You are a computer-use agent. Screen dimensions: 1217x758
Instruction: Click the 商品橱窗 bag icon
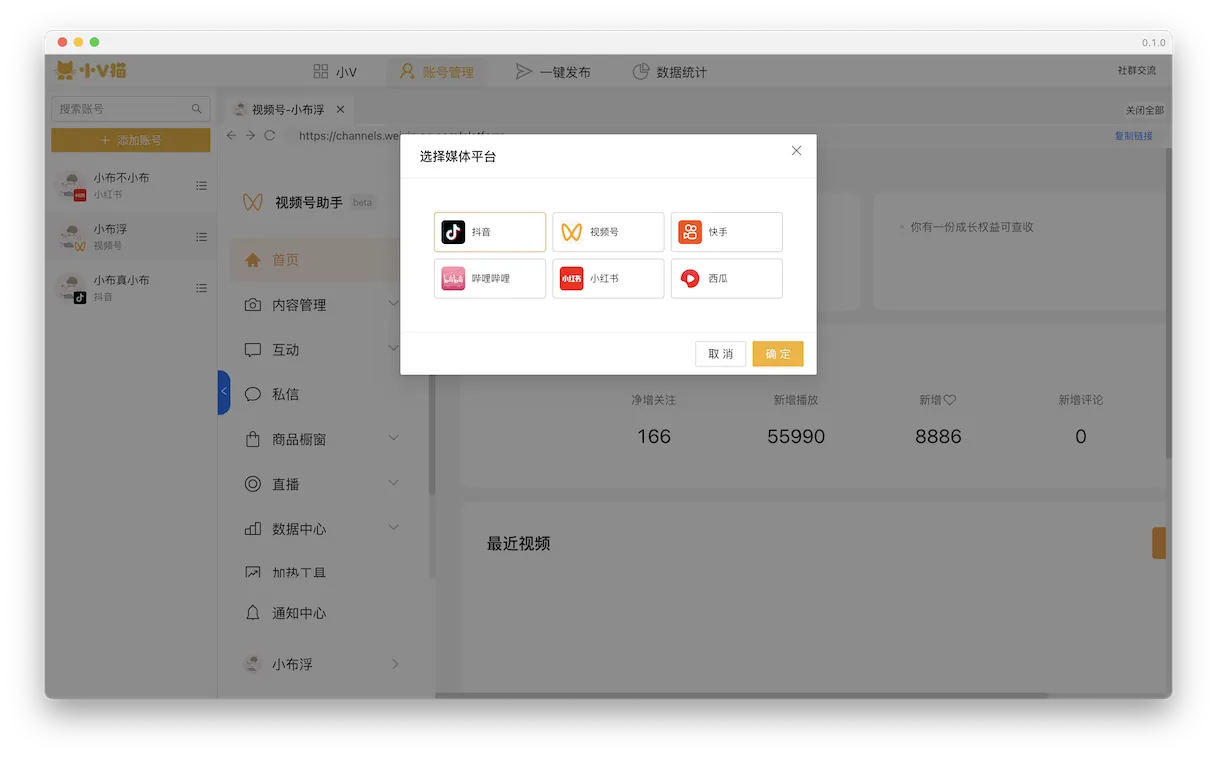pyautogui.click(x=253, y=439)
